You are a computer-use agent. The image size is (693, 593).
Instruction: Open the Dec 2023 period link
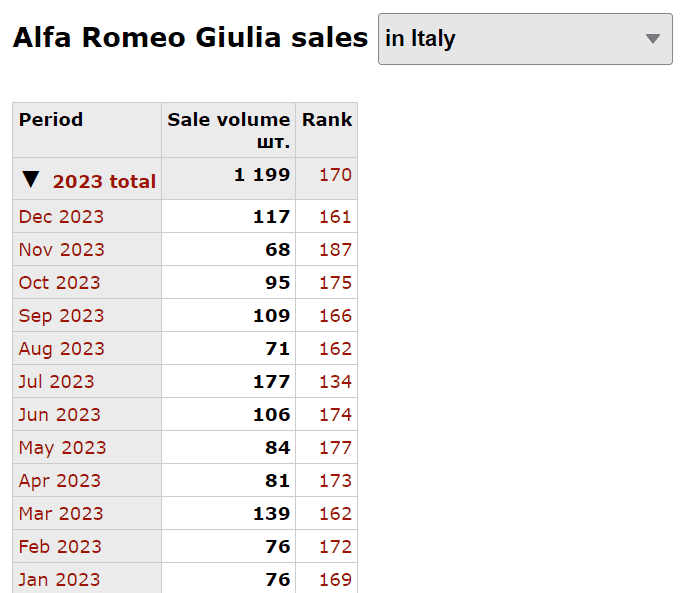pyautogui.click(x=61, y=217)
